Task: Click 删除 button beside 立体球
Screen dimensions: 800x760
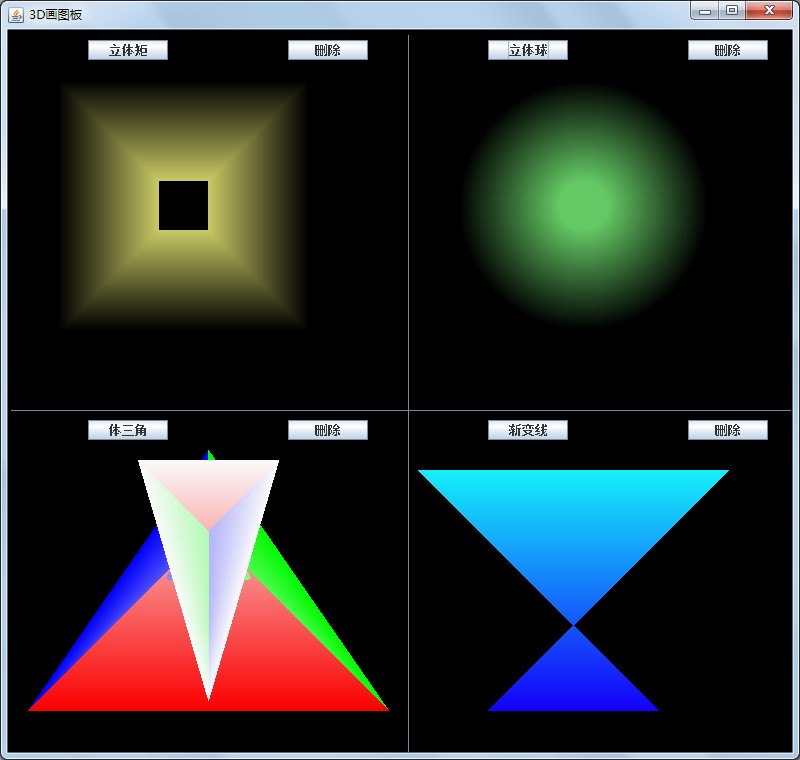Action: 728,50
